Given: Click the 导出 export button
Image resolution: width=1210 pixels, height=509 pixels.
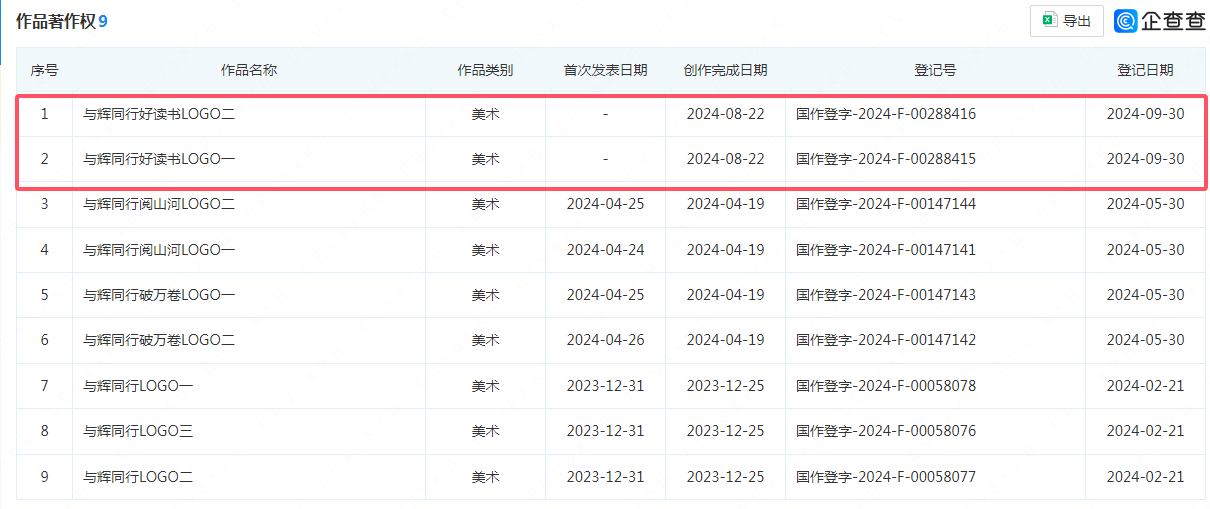Looking at the screenshot, I should (x=1067, y=20).
